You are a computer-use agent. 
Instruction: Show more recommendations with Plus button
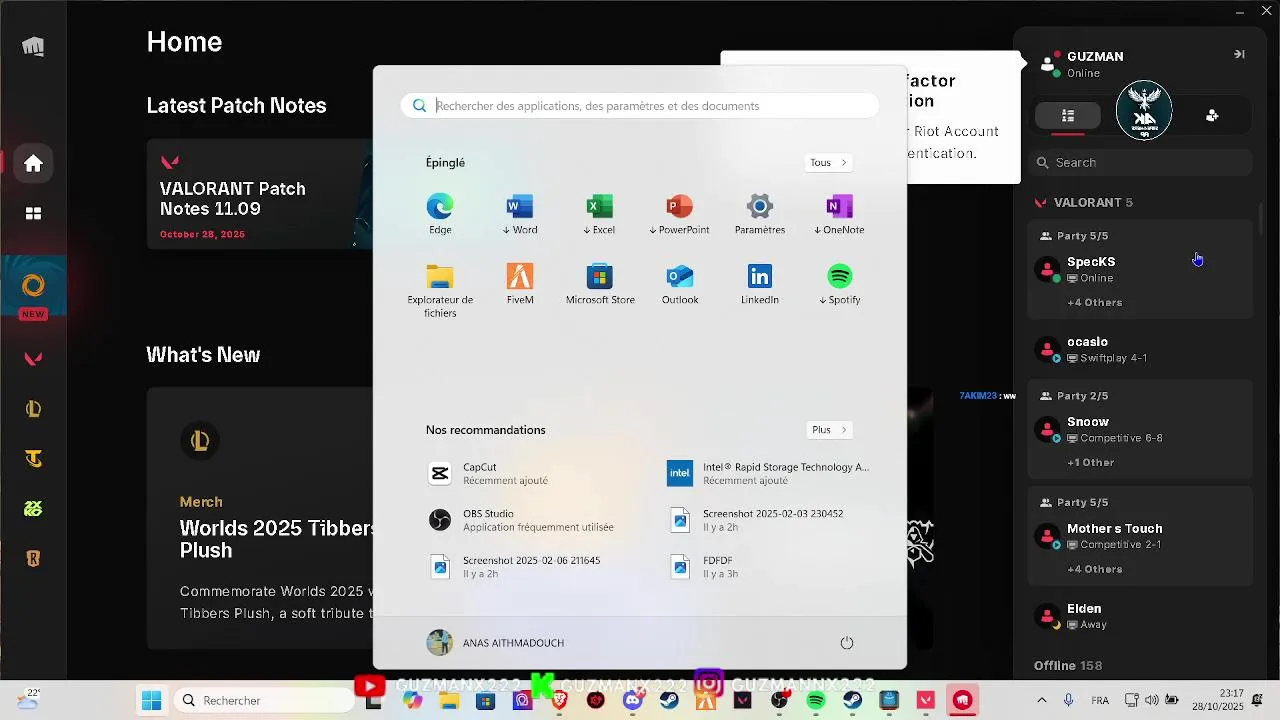pos(829,430)
